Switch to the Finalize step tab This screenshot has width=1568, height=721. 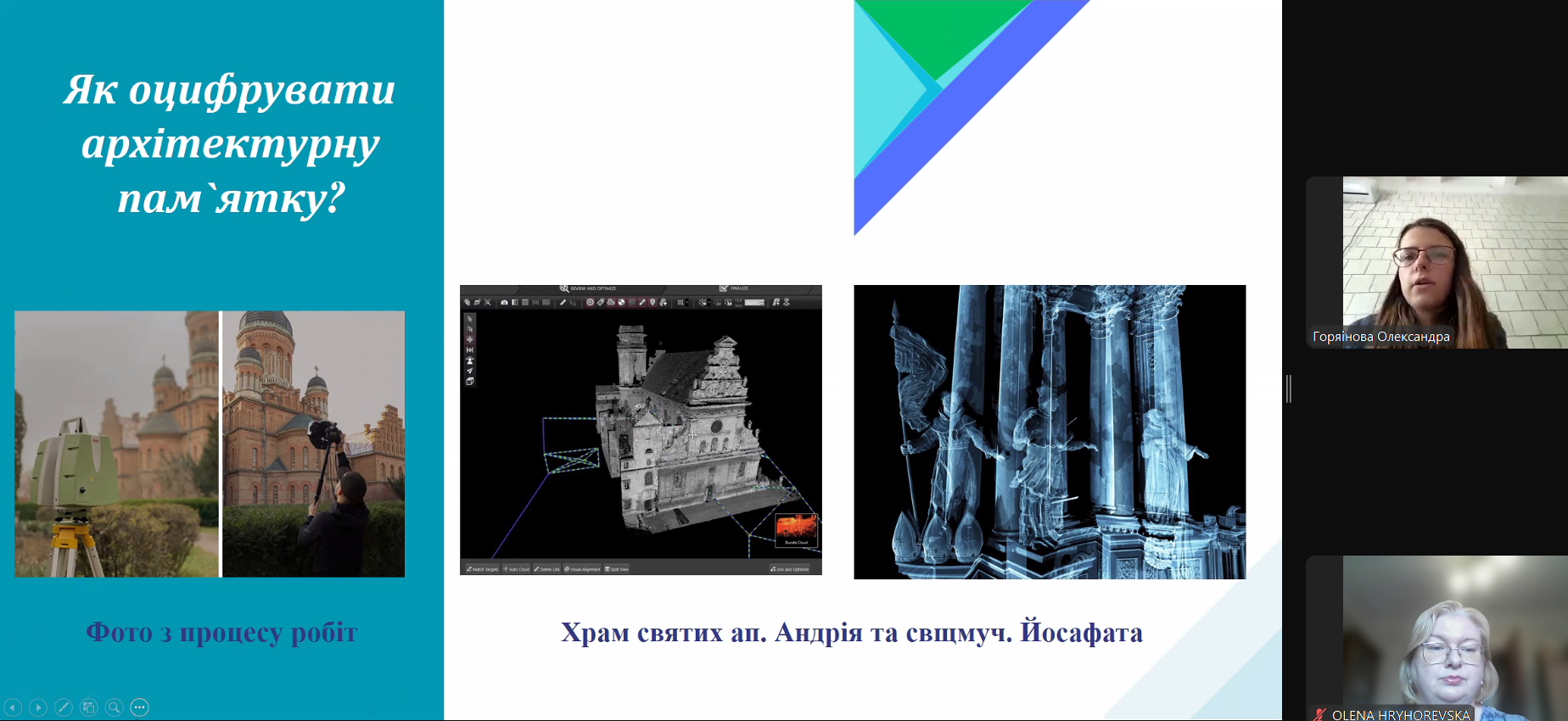point(734,288)
